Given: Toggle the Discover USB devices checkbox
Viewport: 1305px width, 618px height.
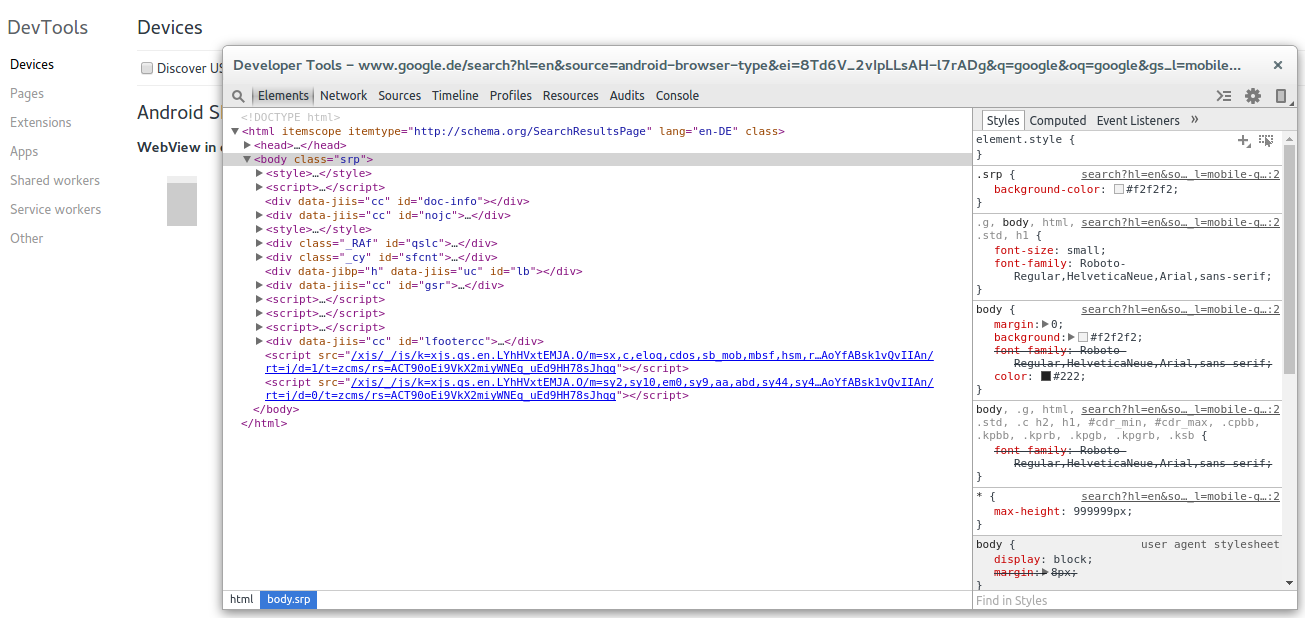Looking at the screenshot, I should coord(147,69).
